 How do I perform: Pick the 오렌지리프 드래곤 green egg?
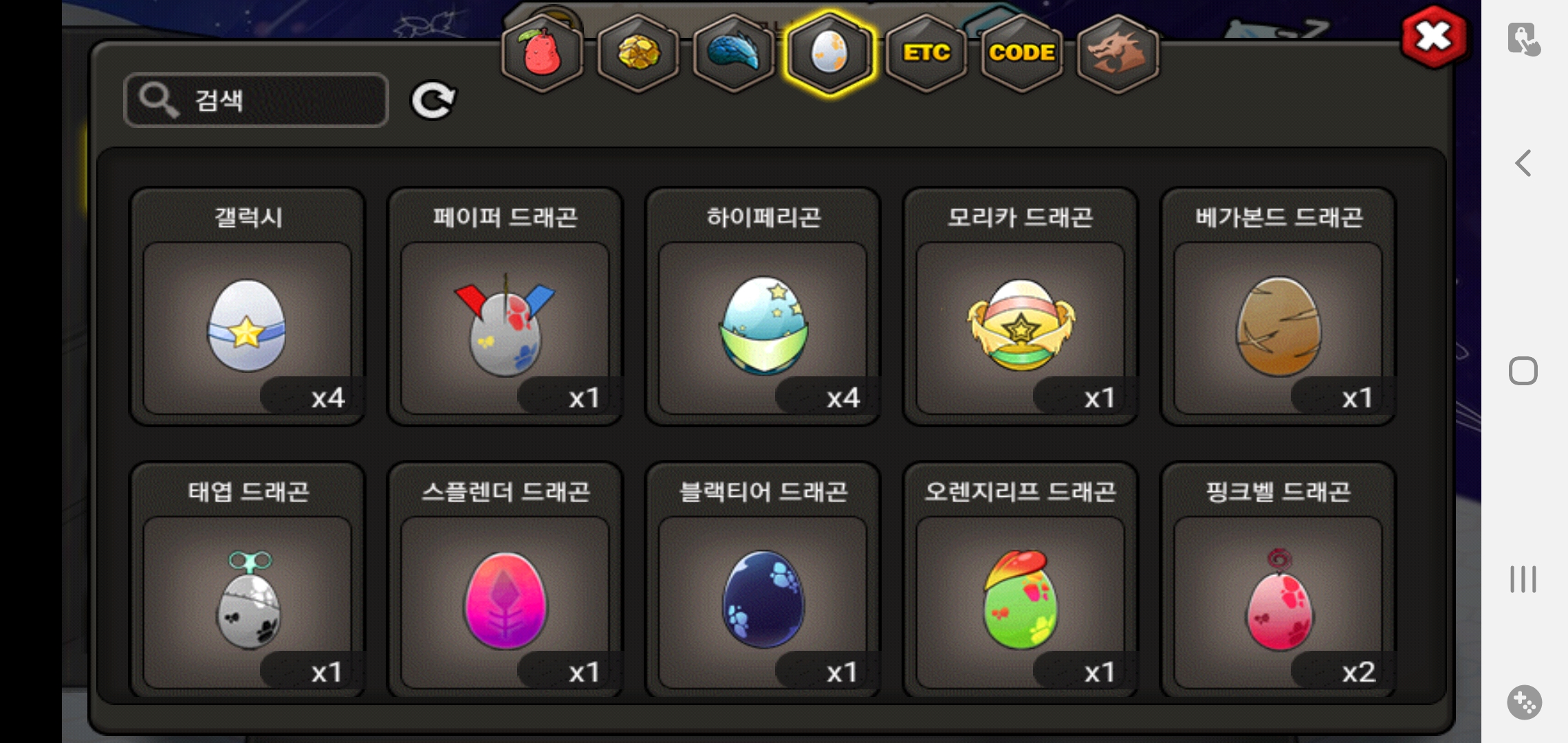pos(1021,580)
